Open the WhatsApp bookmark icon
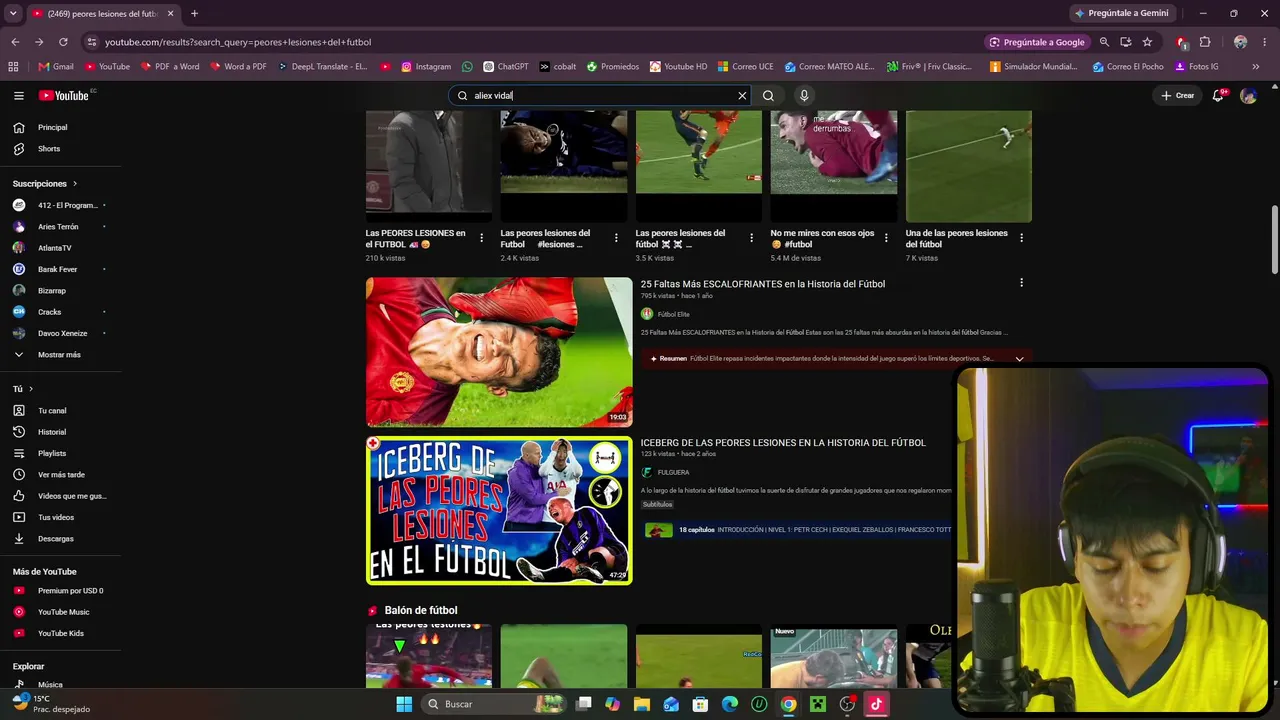 pyautogui.click(x=467, y=67)
